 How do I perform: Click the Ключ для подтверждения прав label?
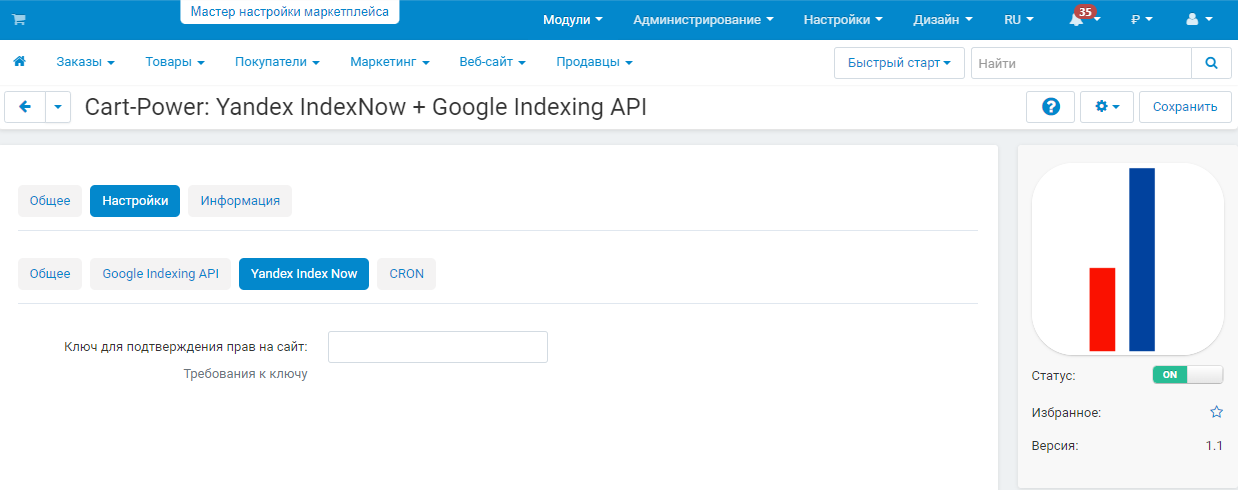186,347
